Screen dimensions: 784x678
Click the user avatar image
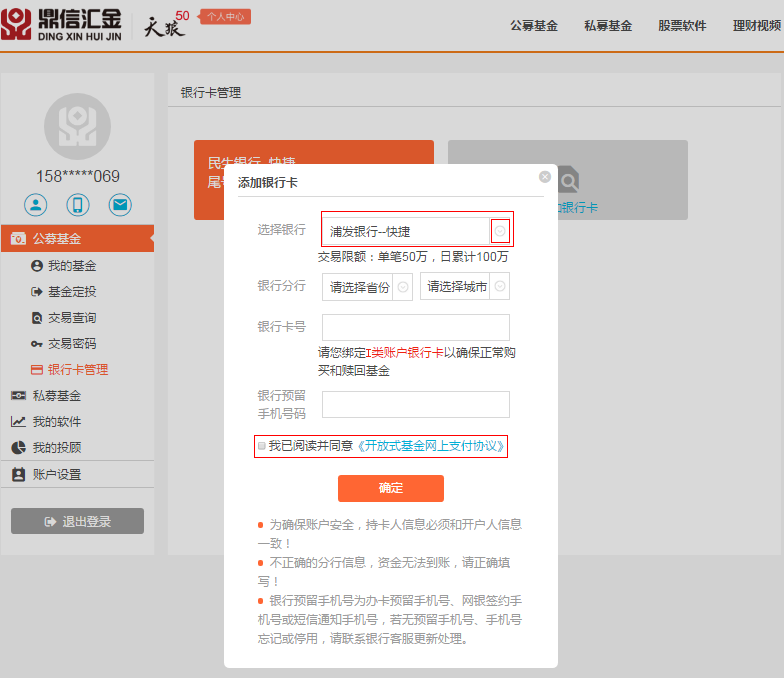pyautogui.click(x=78, y=126)
